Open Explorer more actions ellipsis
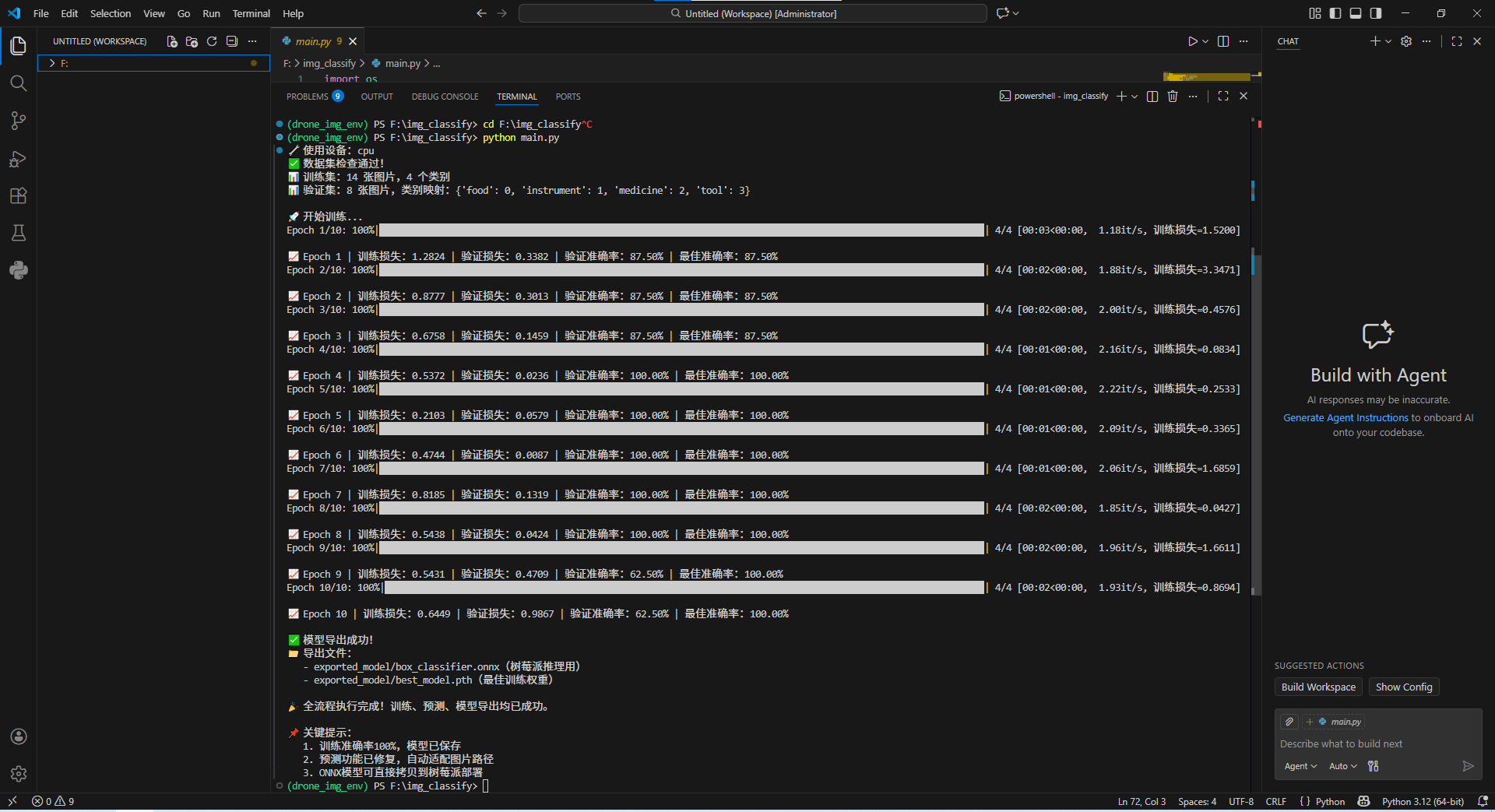Viewport: 1495px width, 812px height. click(252, 41)
